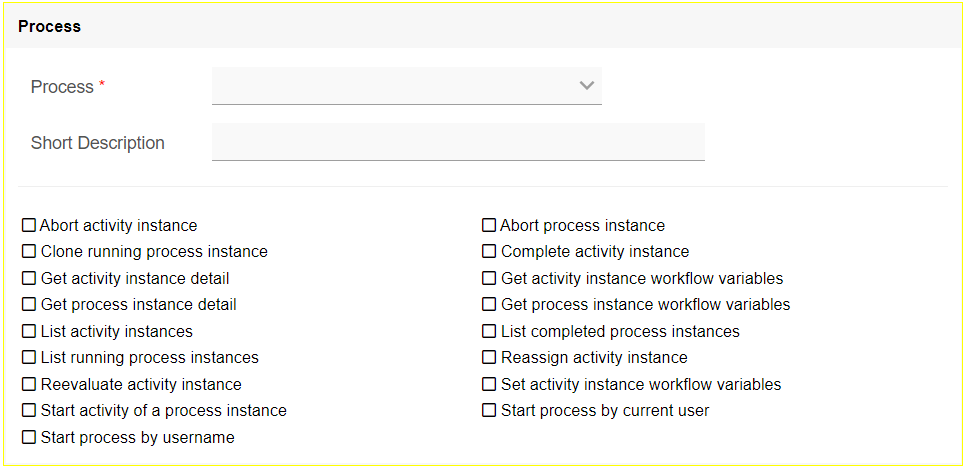
Task: Enable Clone running process instance
Action: [x=29, y=252]
